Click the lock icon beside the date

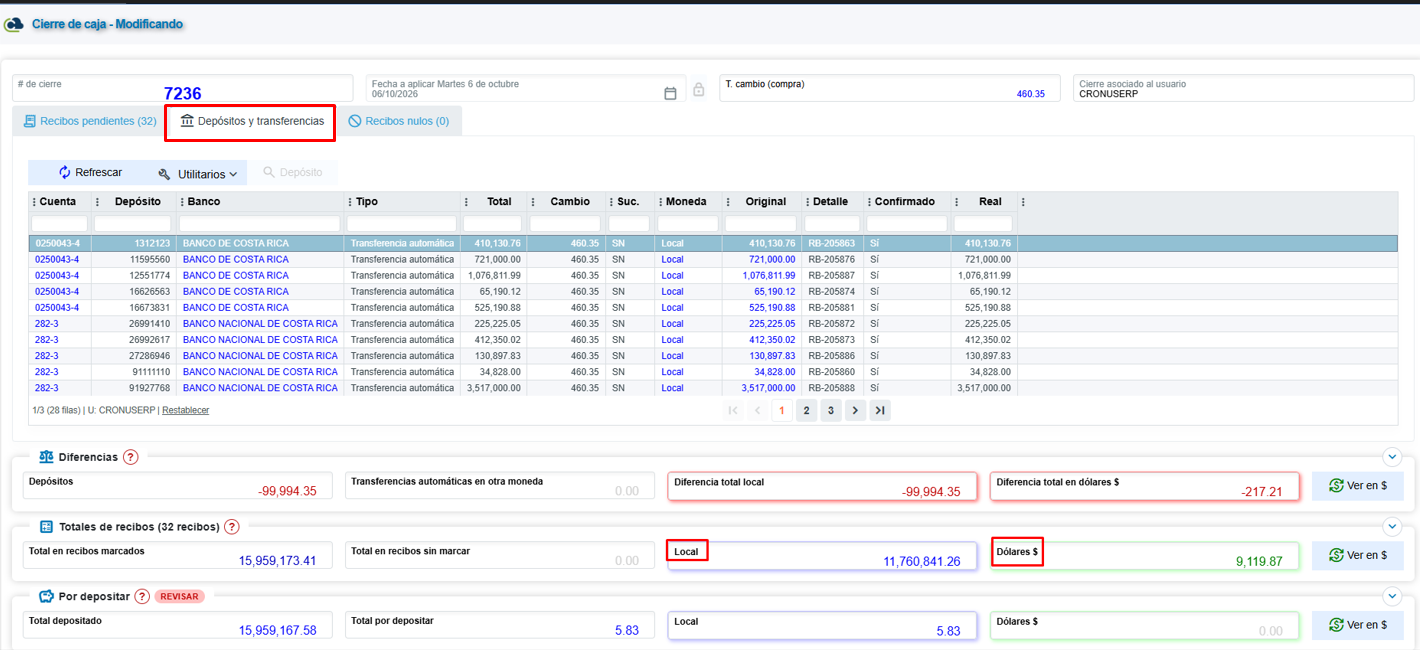click(x=699, y=89)
